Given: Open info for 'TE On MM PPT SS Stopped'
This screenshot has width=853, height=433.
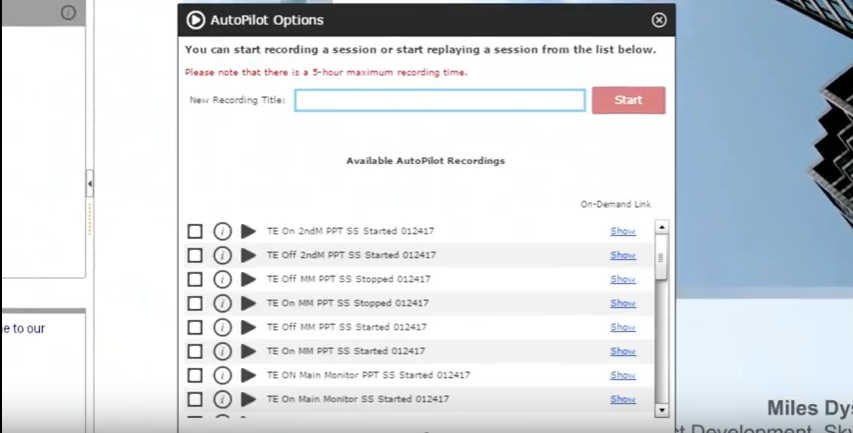Looking at the screenshot, I should point(222,303).
